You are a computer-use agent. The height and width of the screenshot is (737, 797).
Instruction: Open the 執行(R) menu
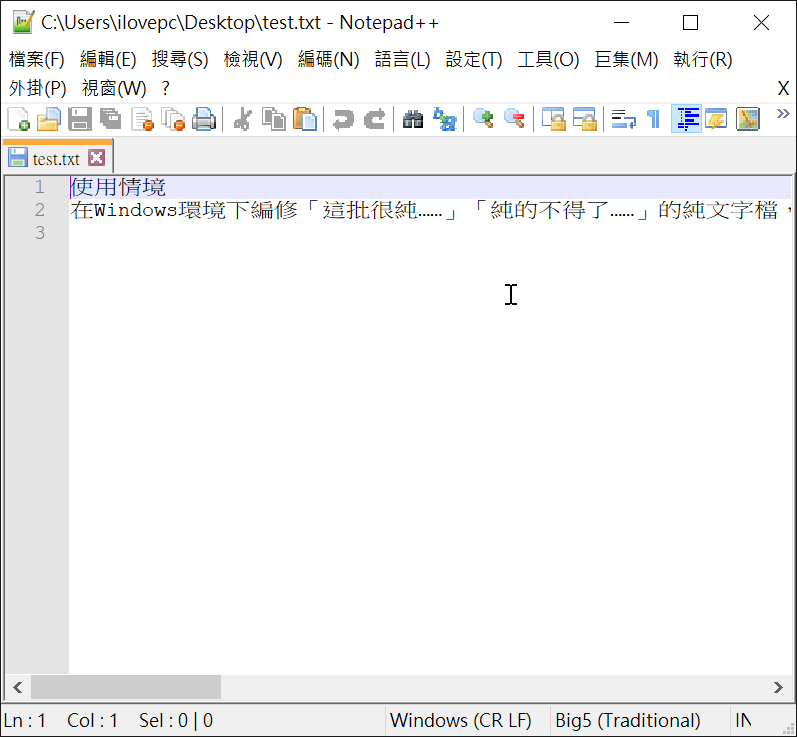click(703, 59)
